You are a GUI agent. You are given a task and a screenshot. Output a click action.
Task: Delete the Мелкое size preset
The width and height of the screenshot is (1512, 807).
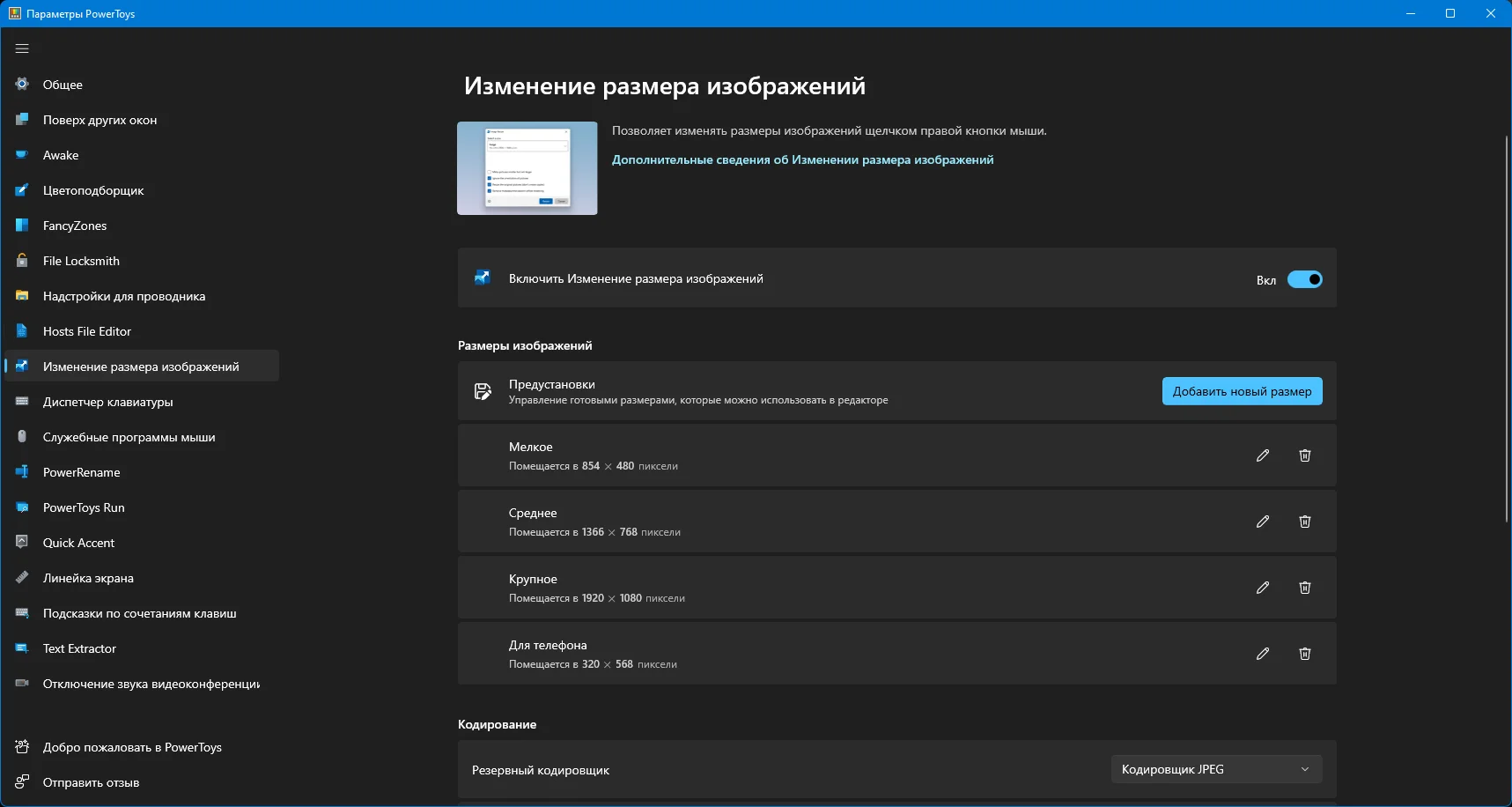click(1305, 455)
